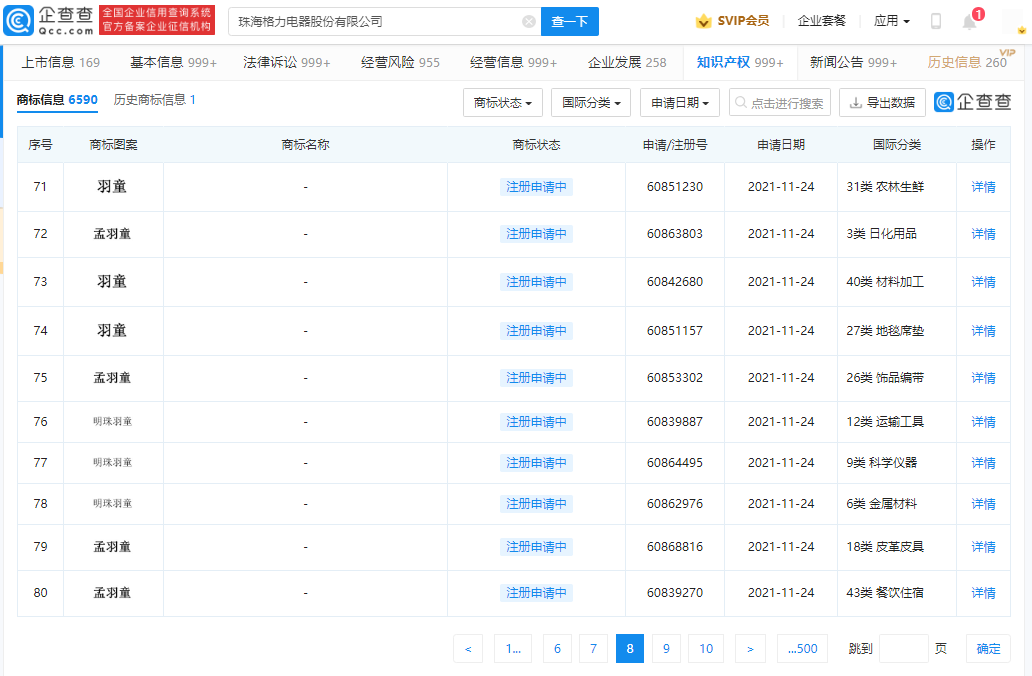Switch to the 法律诉讼 tab
1032x676 pixels.
[x=286, y=62]
